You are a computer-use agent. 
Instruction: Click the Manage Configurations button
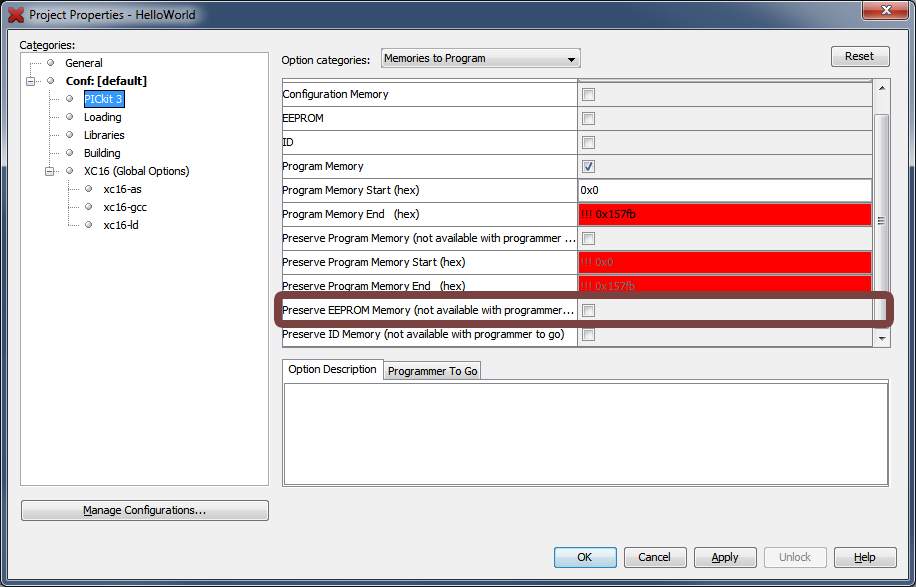pos(144,510)
